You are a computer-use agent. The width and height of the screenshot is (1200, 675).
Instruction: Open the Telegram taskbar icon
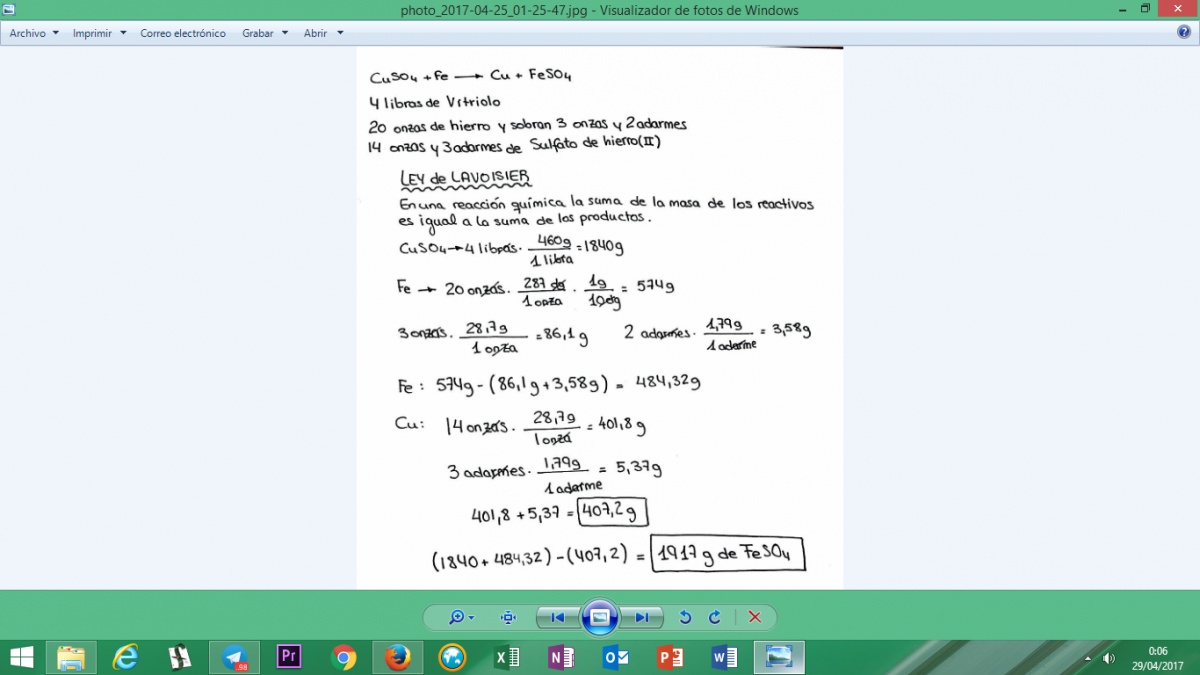[x=235, y=657]
